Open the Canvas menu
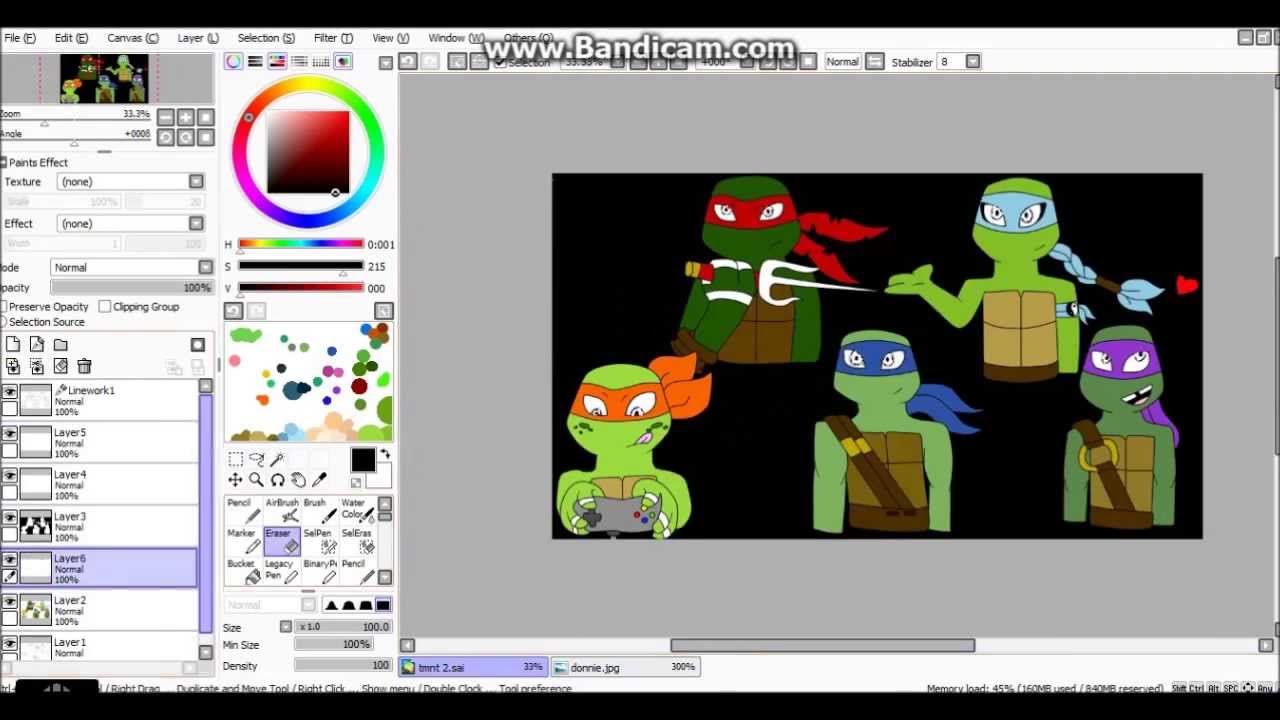This screenshot has height=720, width=1280. 133,38
